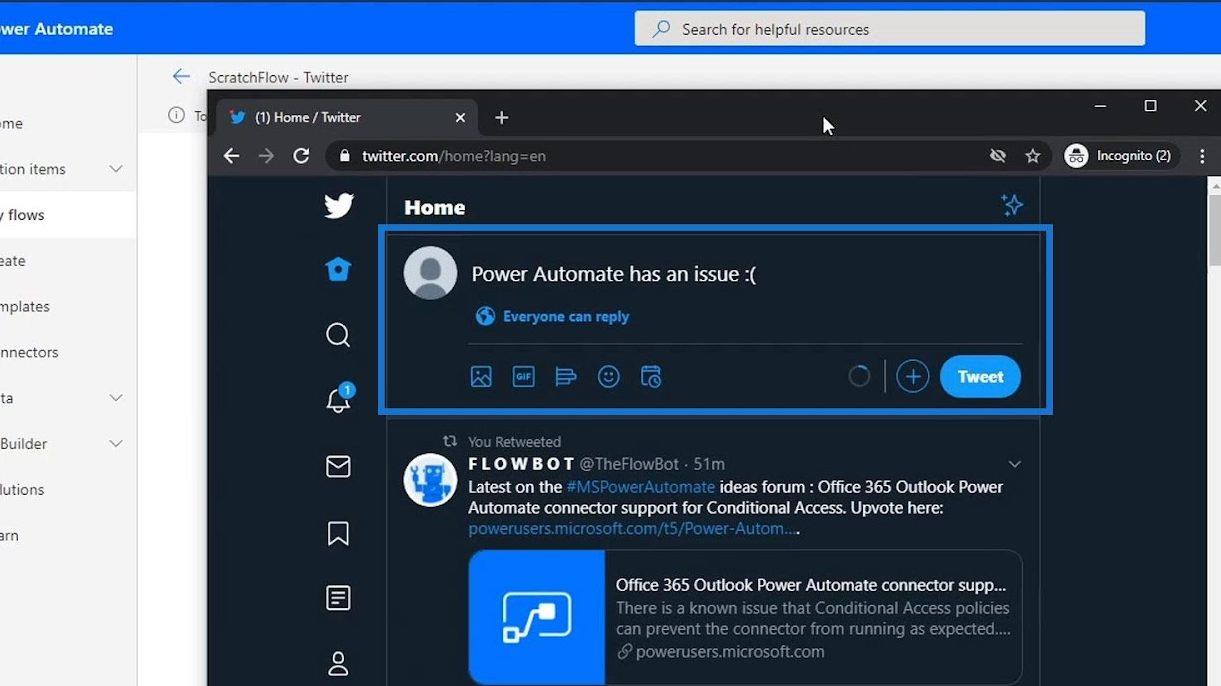The width and height of the screenshot is (1221, 686).
Task: Reload the Twitter page
Action: coord(301,156)
